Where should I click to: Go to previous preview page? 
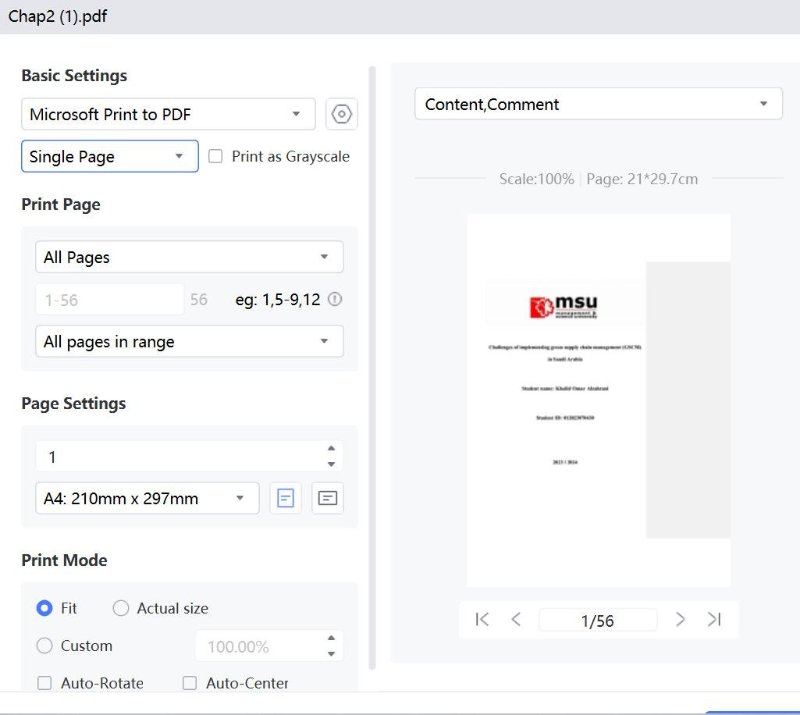516,620
